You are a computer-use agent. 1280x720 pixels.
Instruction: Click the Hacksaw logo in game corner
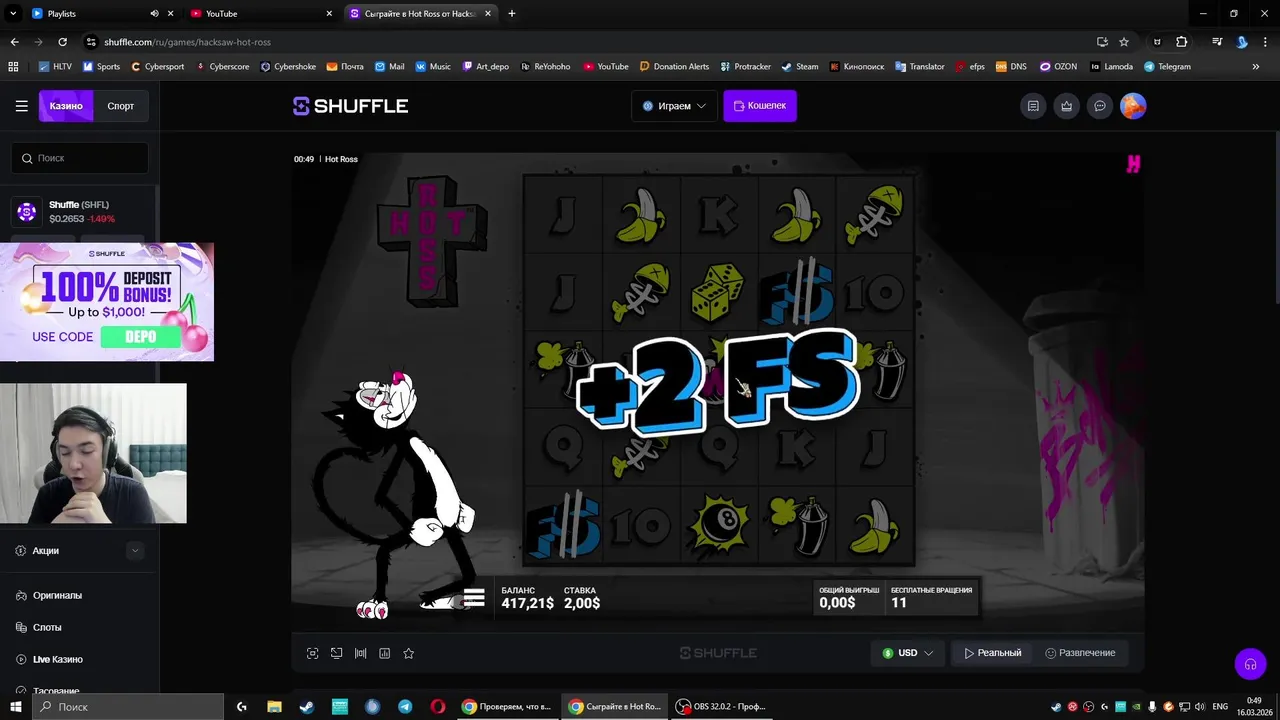[x=1133, y=164]
